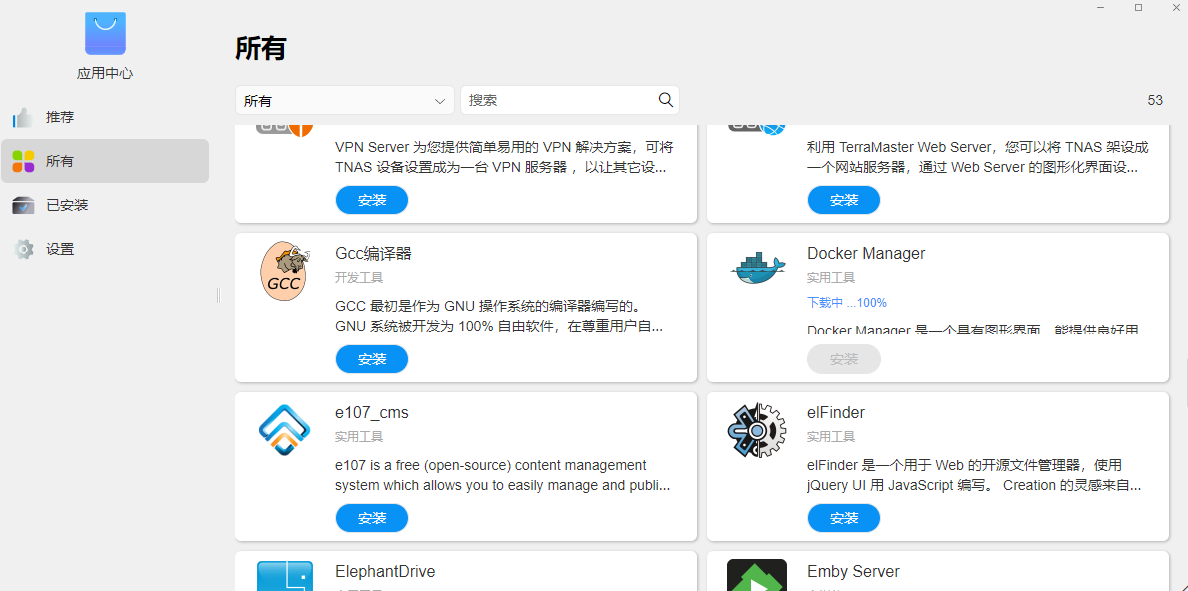
Task: Click the Docker Manager whale icon
Action: [x=757, y=268]
